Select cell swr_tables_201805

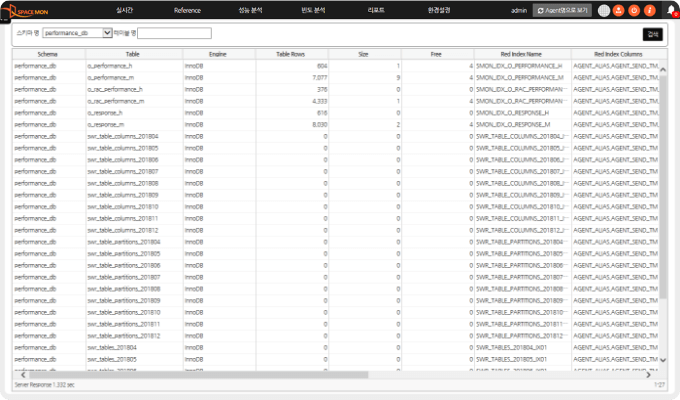pyautogui.click(x=134, y=359)
